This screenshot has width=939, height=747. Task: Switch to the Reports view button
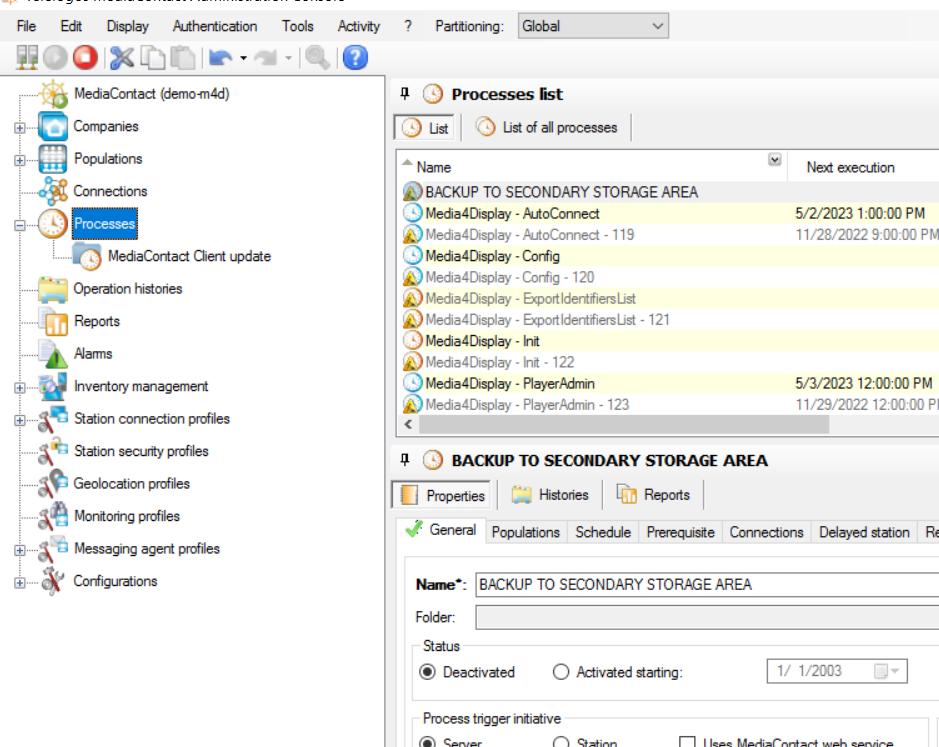tap(653, 495)
